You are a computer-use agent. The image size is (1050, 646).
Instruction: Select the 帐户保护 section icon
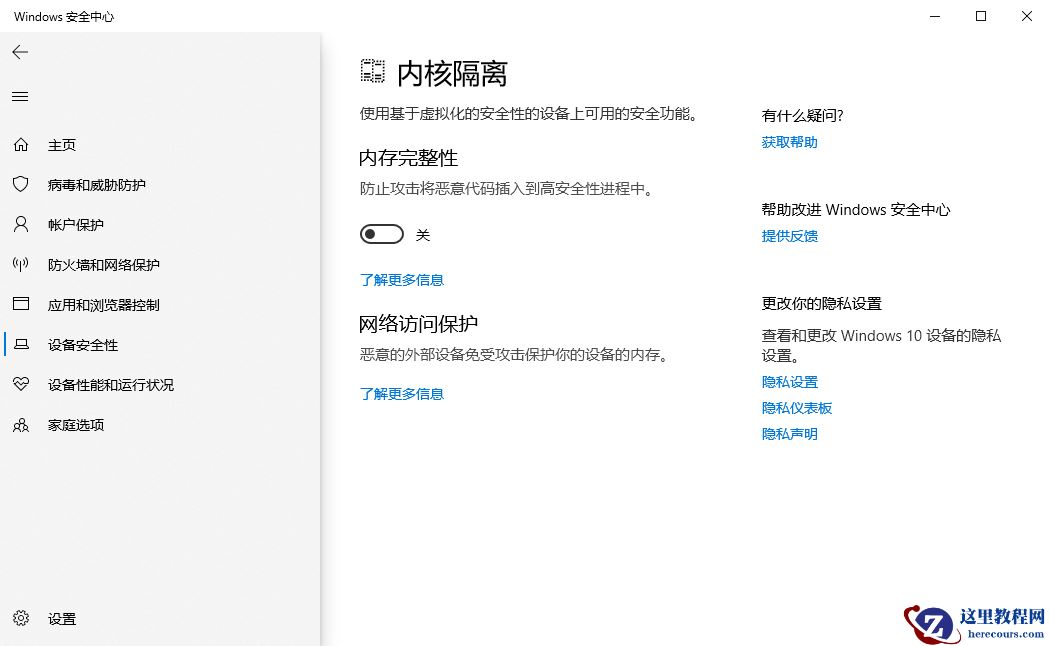(x=22, y=224)
